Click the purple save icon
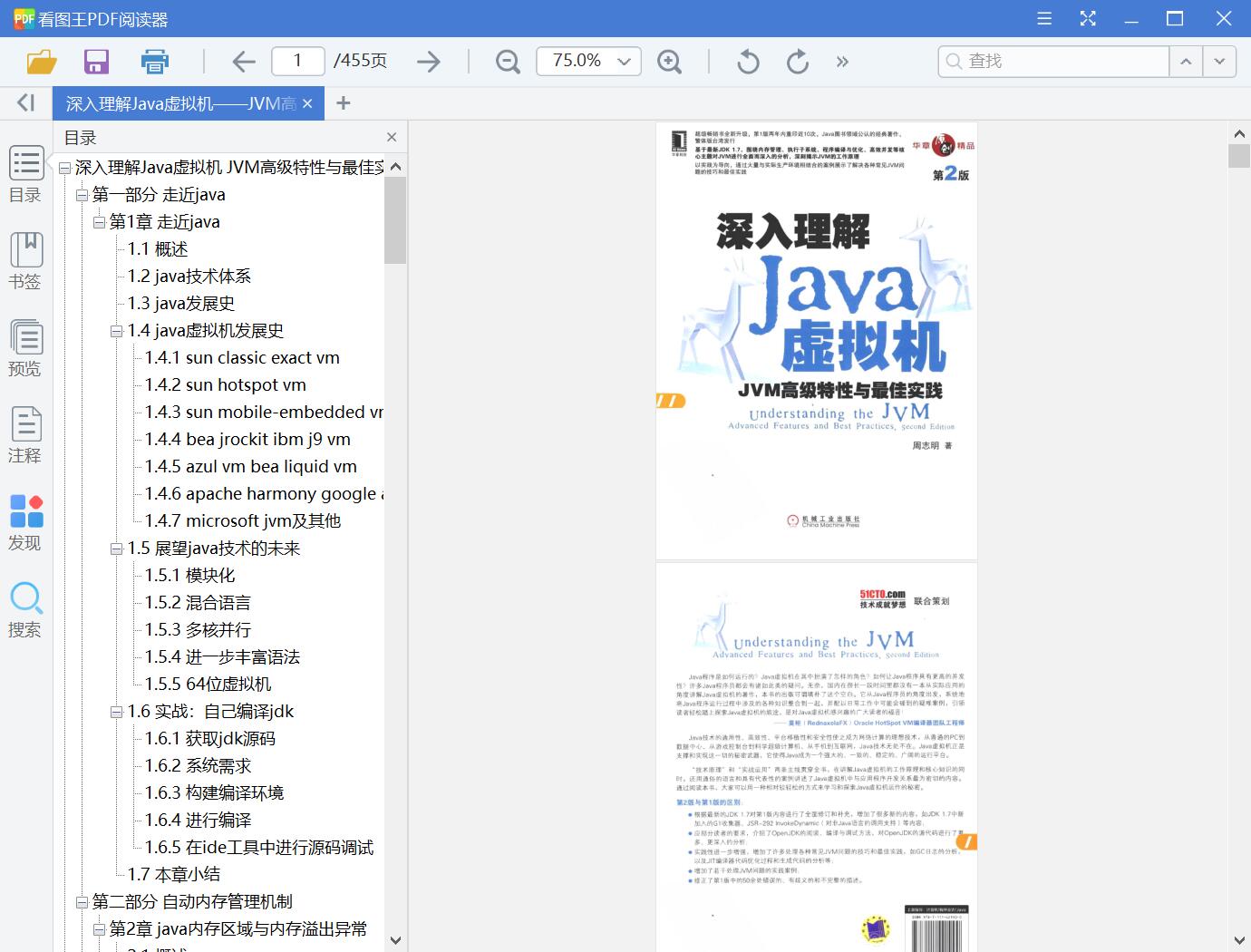The height and width of the screenshot is (952, 1251). 96,61
